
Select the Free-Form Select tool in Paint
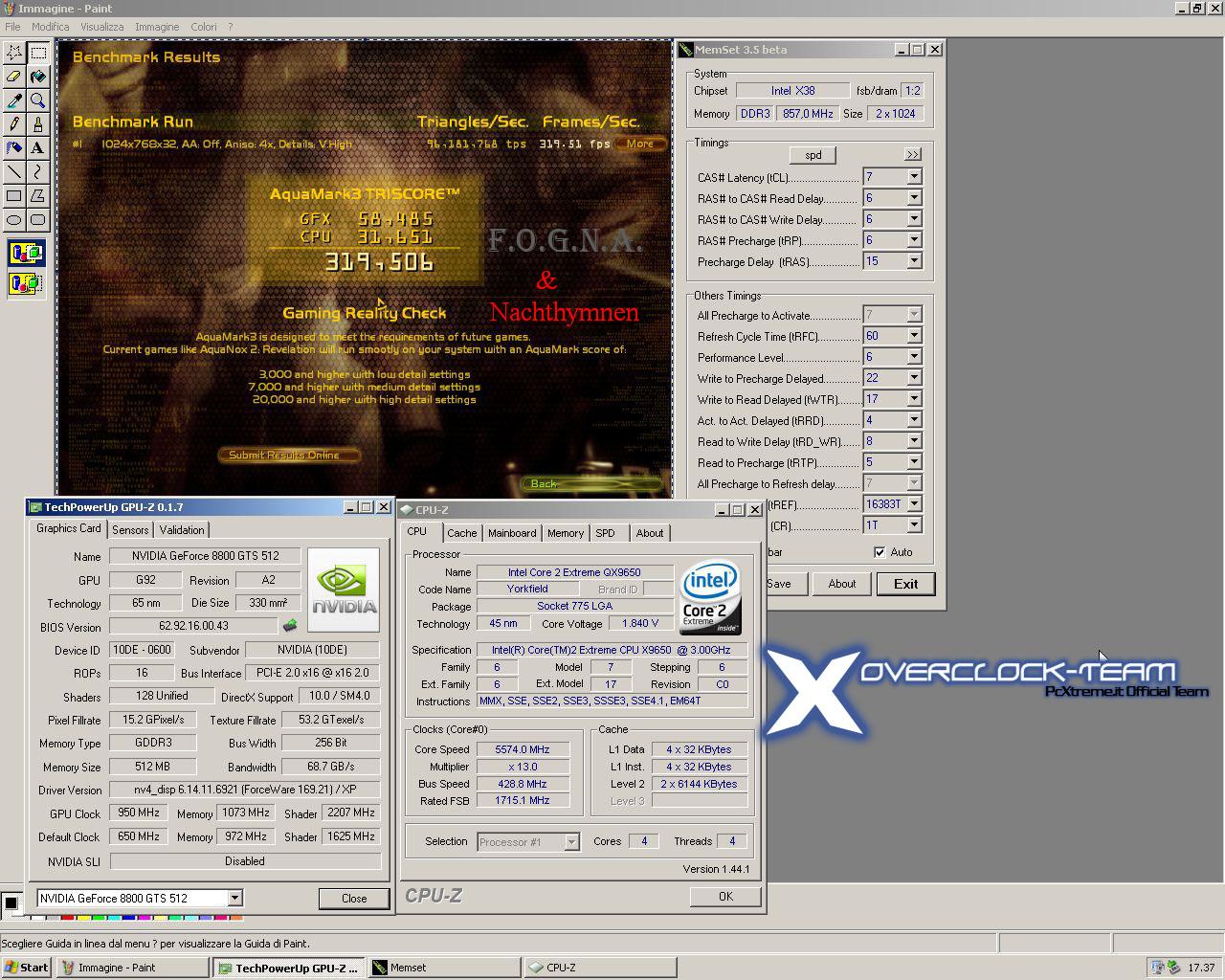[x=14, y=53]
